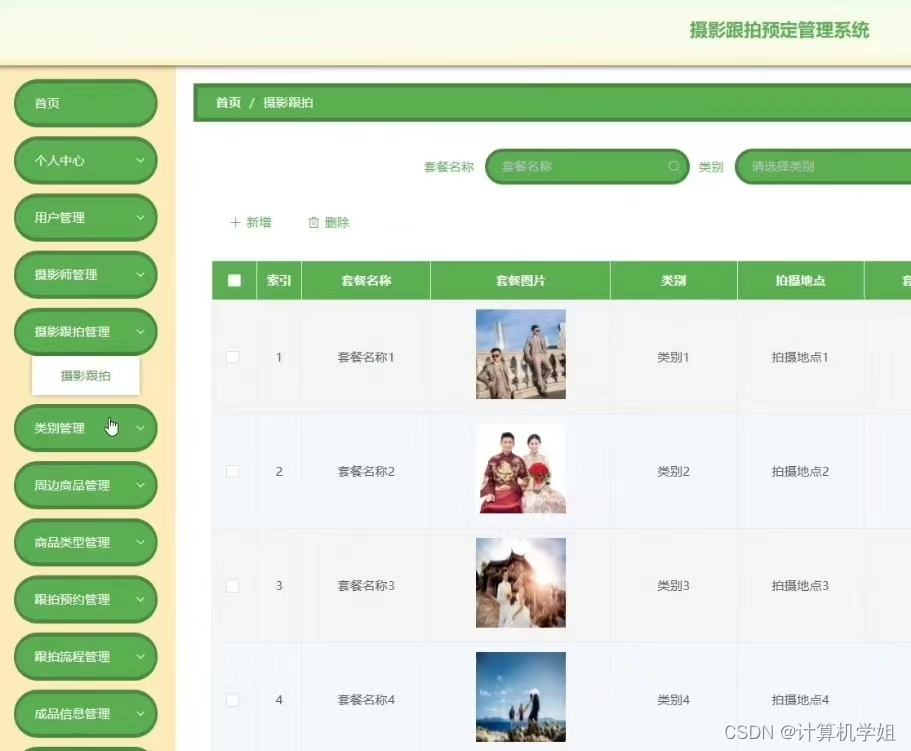Click the plus icon on the 新增 button
Image resolution: width=911 pixels, height=751 pixels.
click(234, 222)
